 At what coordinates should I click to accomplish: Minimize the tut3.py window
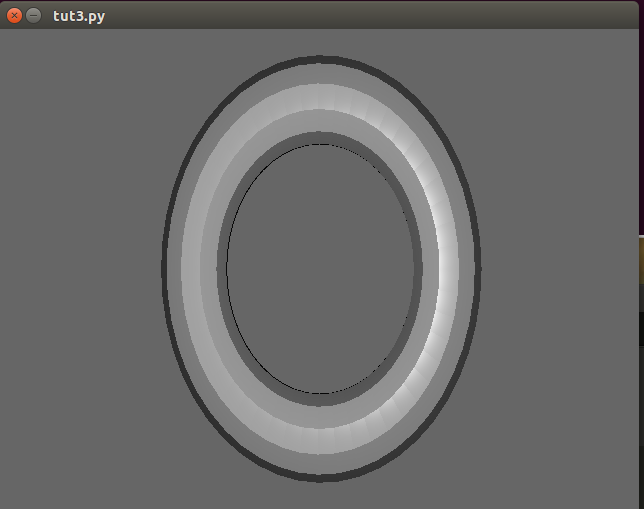(x=34, y=16)
